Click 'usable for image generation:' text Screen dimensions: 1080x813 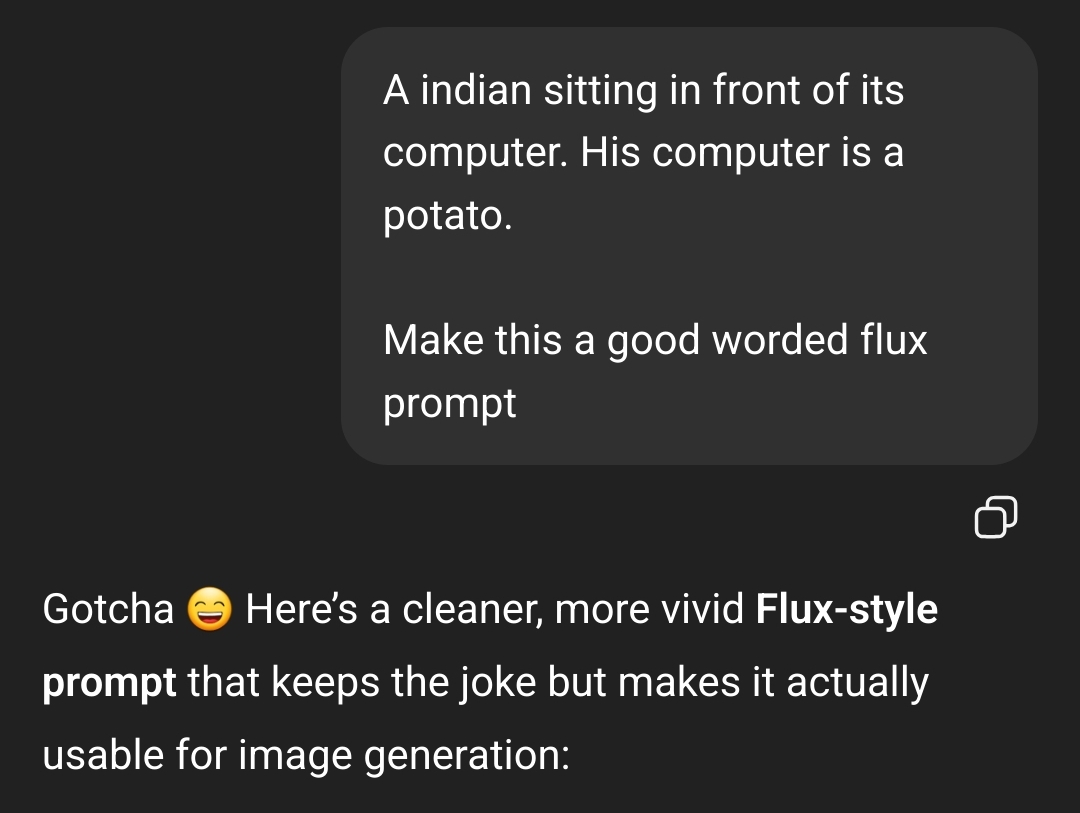tap(306, 755)
